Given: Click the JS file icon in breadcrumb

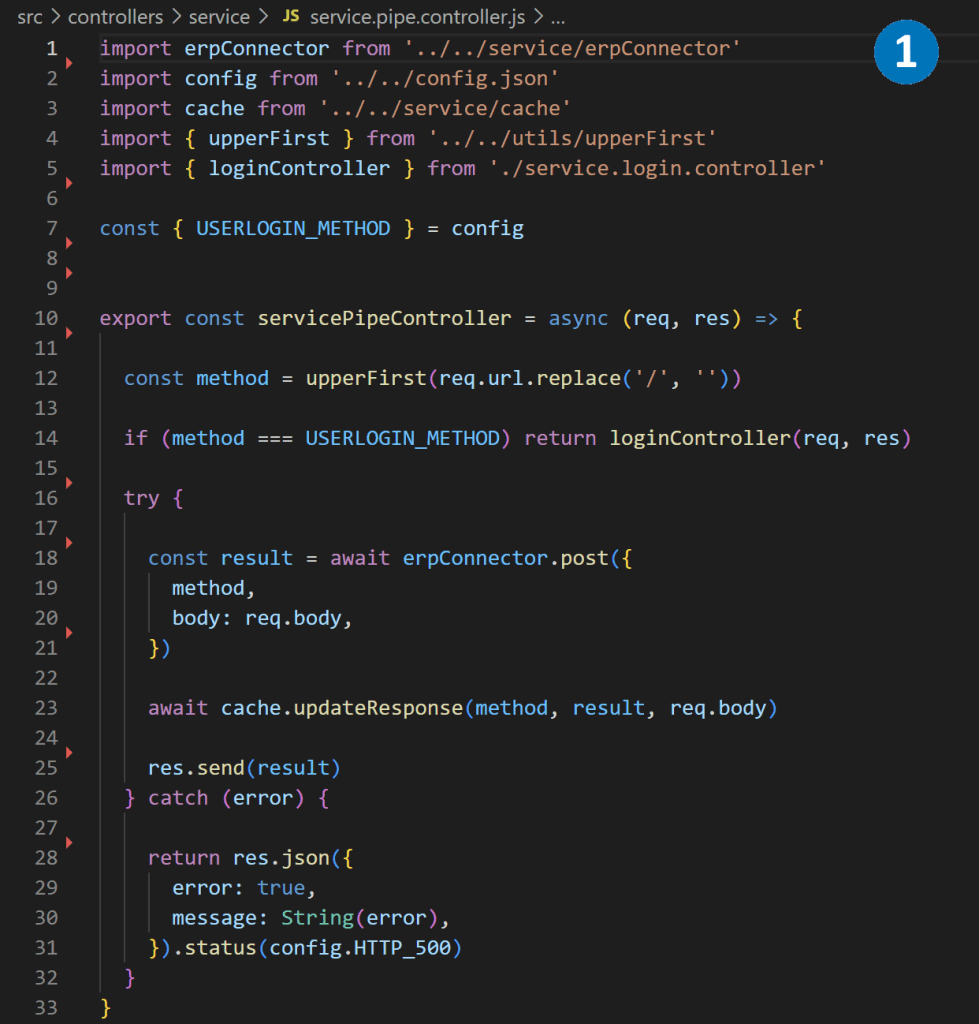Looking at the screenshot, I should point(291,17).
